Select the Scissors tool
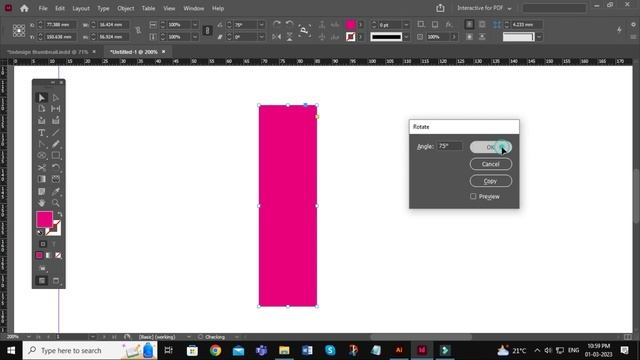 pyautogui.click(x=42, y=167)
